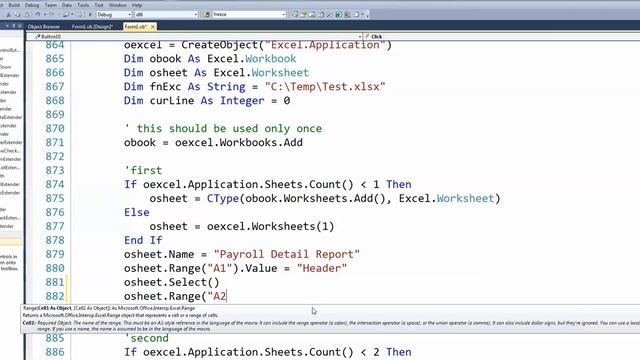Open the Window menu
This screenshot has width=640, height=360.
118,5
